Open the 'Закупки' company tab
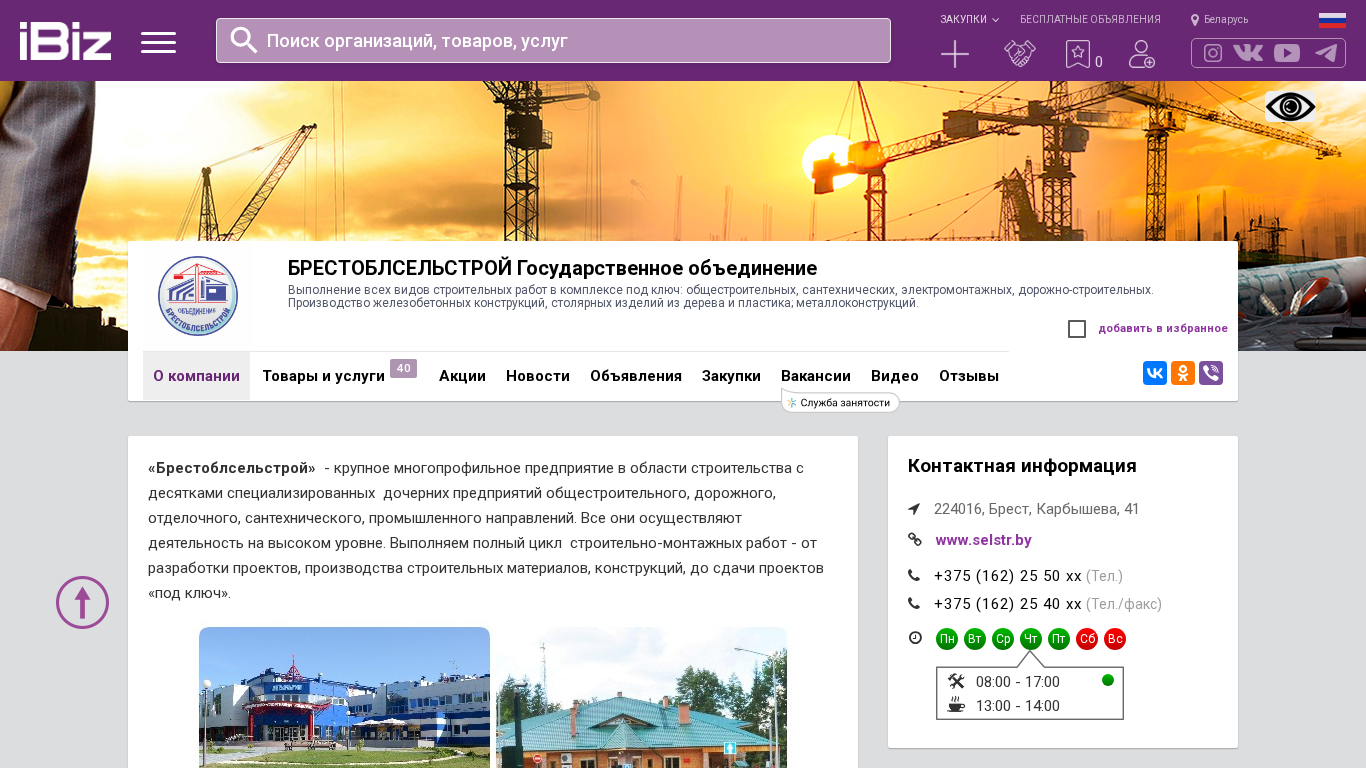 [x=731, y=376]
